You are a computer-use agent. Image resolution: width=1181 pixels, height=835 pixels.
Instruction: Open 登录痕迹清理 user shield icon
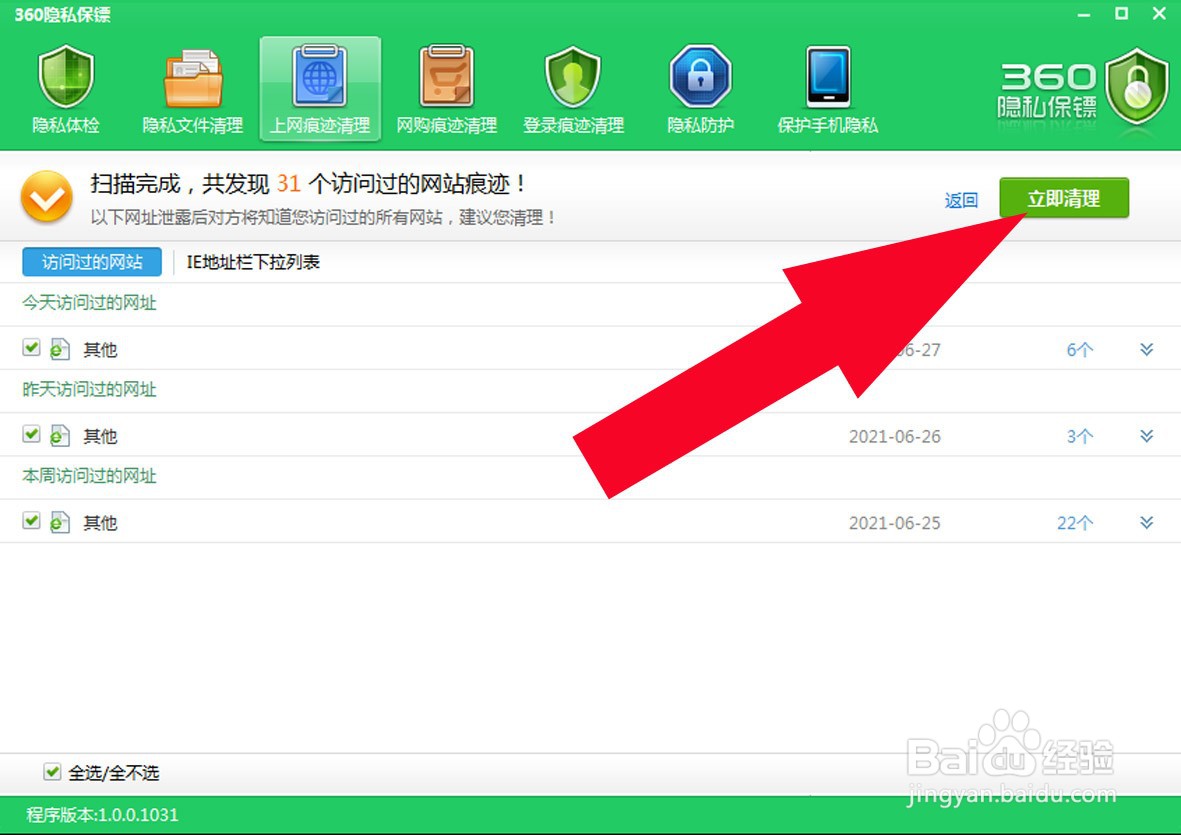[573, 78]
